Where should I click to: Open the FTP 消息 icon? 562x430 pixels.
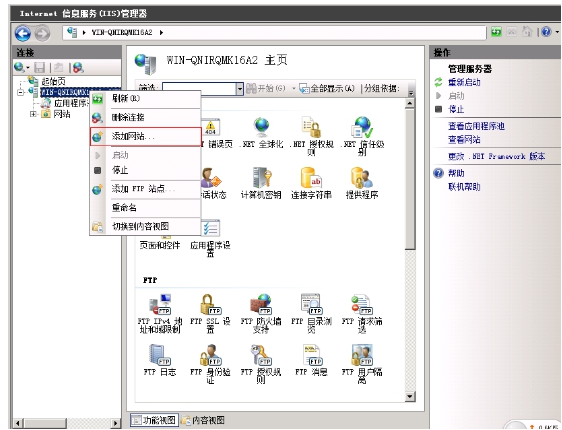(311, 360)
